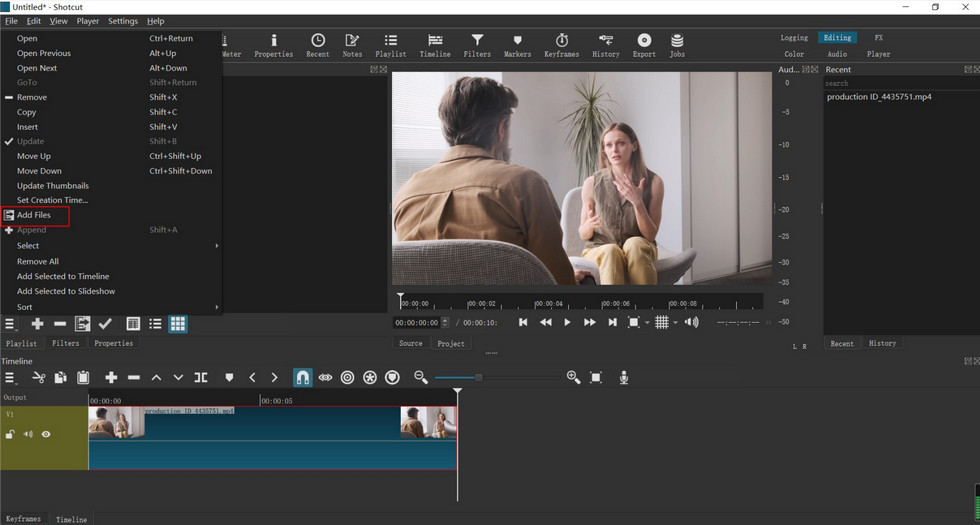
Task: Toggle timeline snapping magnet button
Action: pyautogui.click(x=302, y=378)
